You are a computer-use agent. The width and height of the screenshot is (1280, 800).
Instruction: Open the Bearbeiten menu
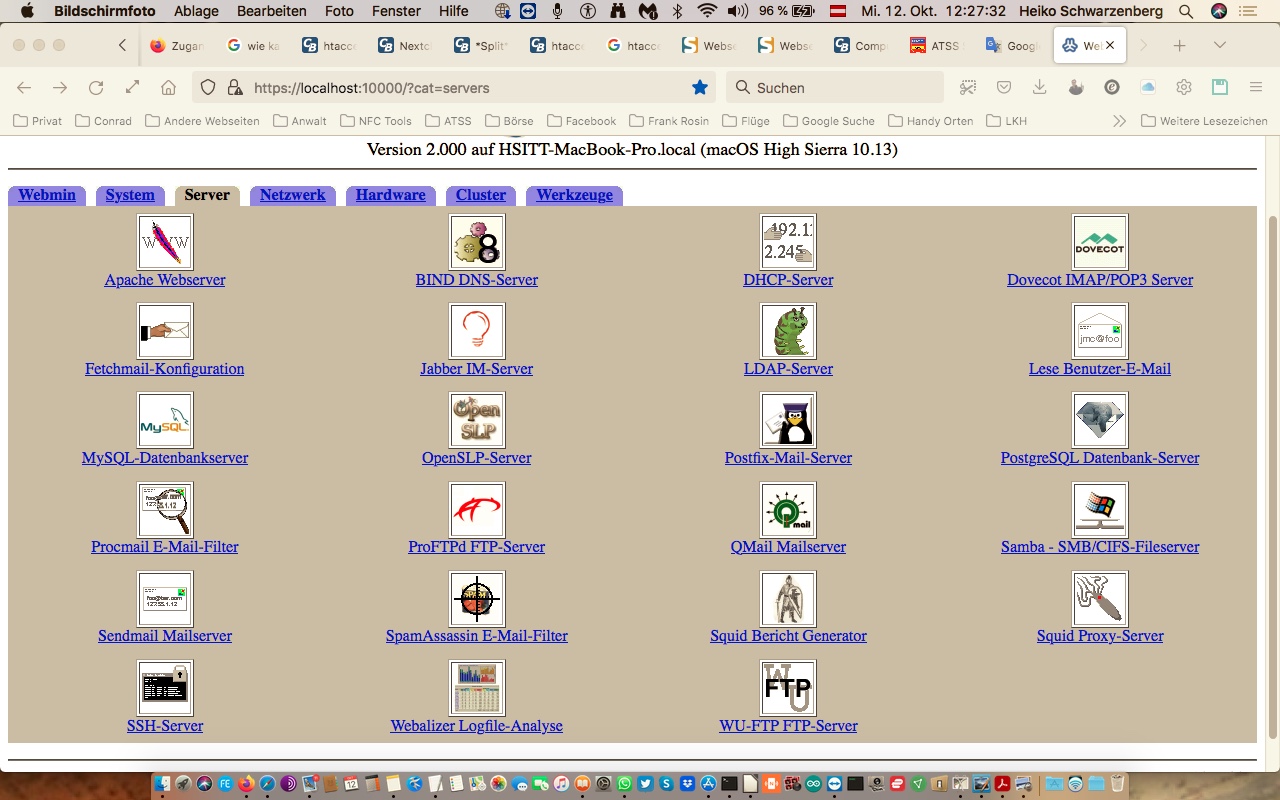pos(272,11)
